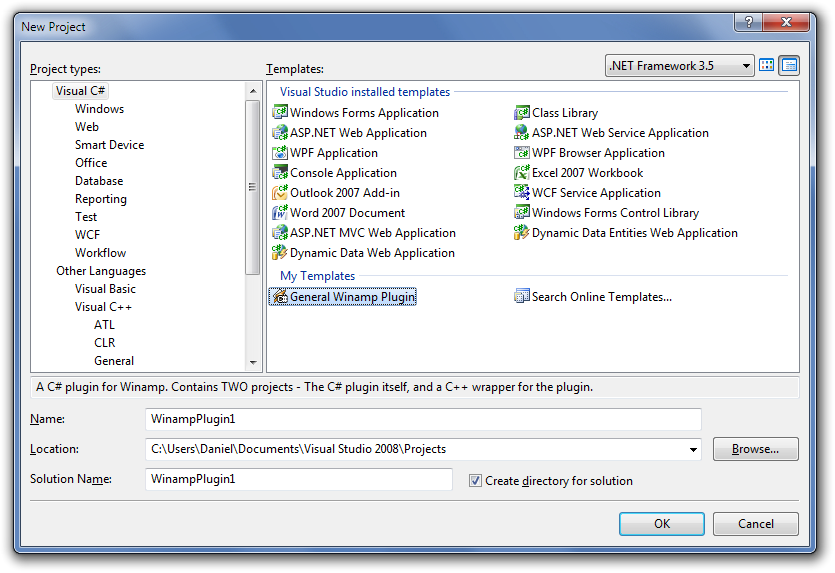Select ASP.NET MVC Web Application icon
Image resolution: width=835 pixels, height=573 pixels.
pos(280,233)
